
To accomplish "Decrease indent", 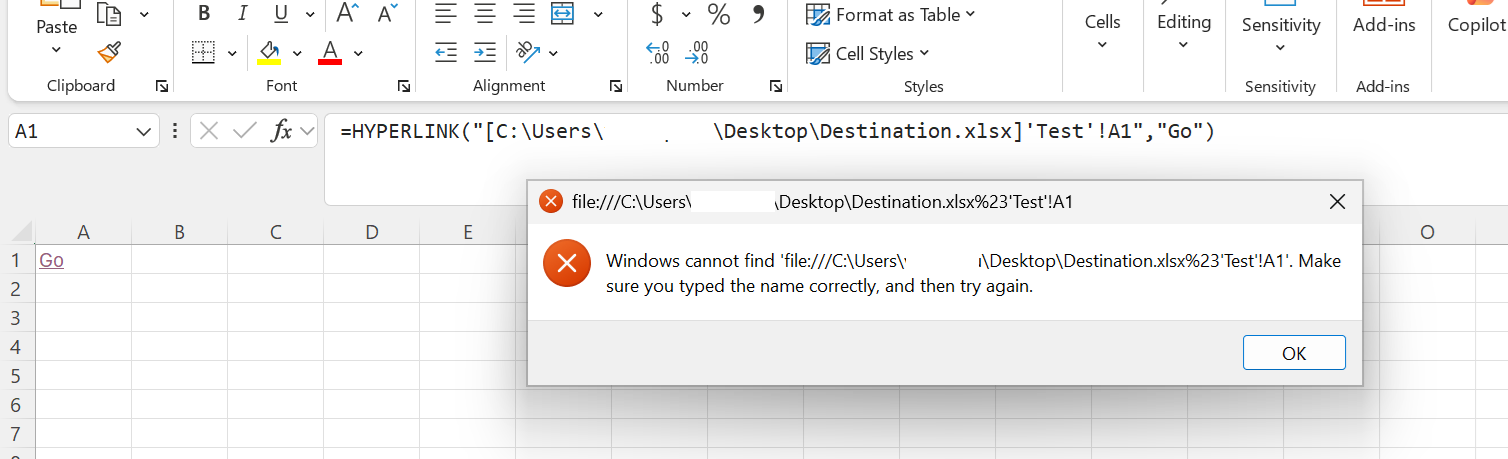I will pyautogui.click(x=446, y=52).
